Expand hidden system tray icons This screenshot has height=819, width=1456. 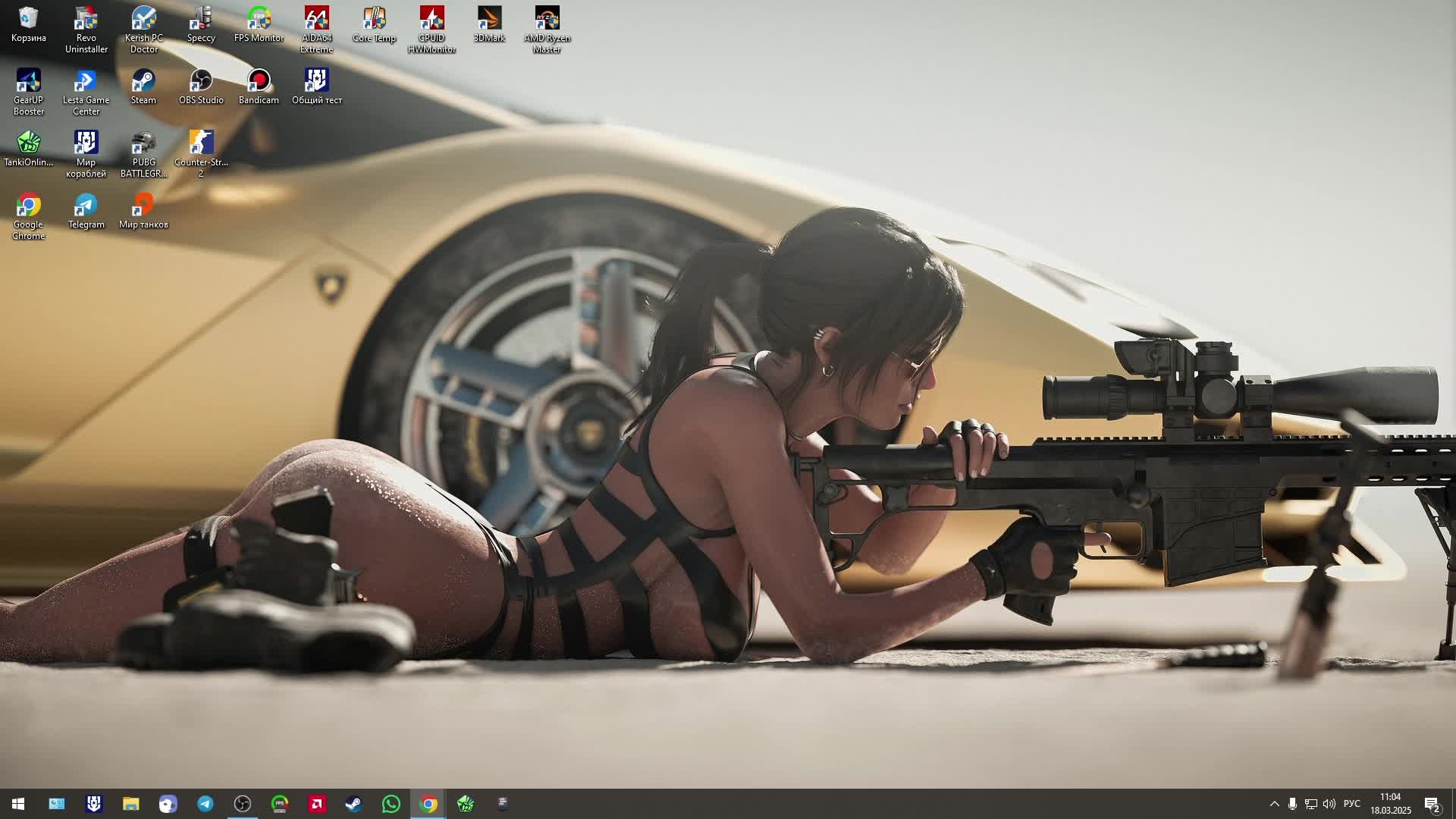1274,804
